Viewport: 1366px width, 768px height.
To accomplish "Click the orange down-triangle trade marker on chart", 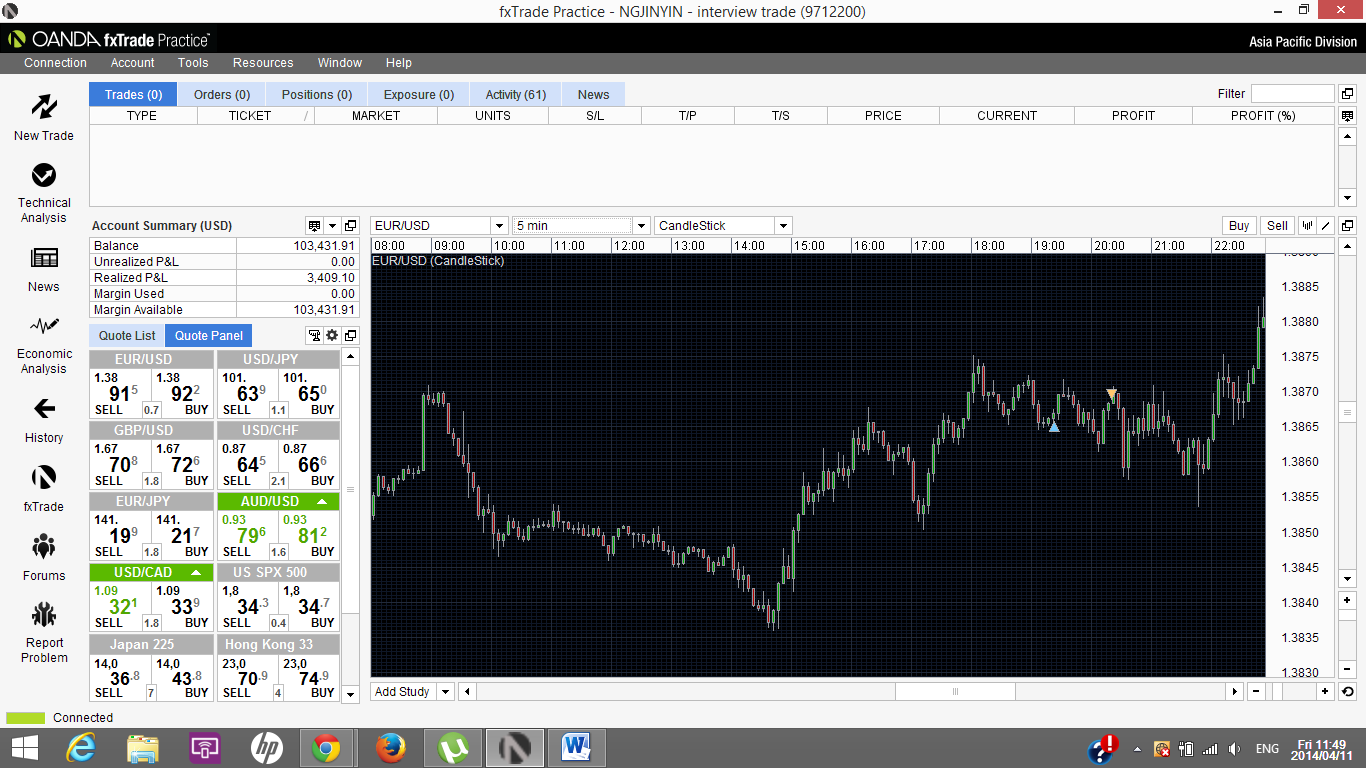I will [x=1111, y=394].
